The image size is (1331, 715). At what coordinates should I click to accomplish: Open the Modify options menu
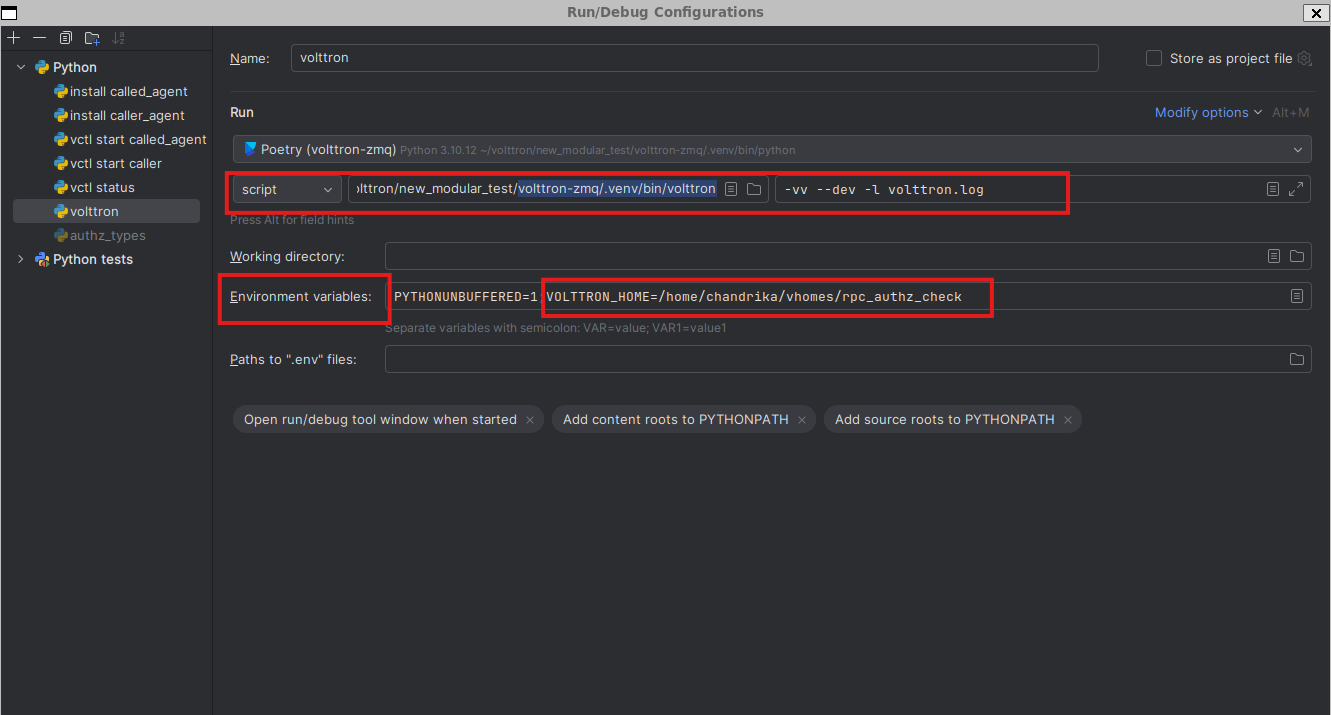(1208, 113)
